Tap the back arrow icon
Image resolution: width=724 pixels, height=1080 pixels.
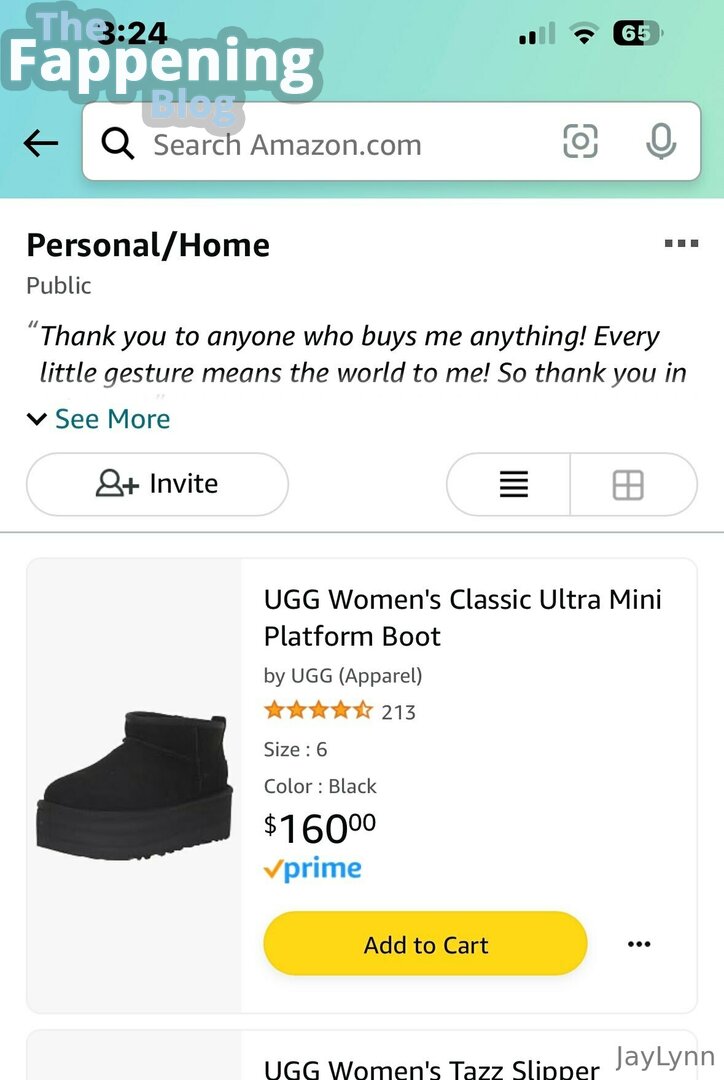coord(41,144)
